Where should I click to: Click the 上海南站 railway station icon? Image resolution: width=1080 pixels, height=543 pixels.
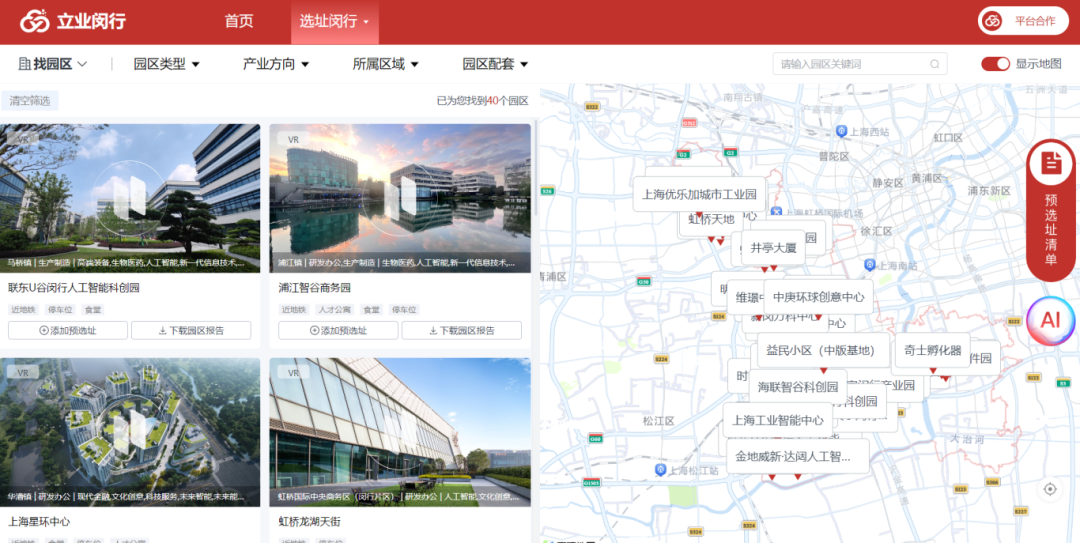pyautogui.click(x=870, y=265)
